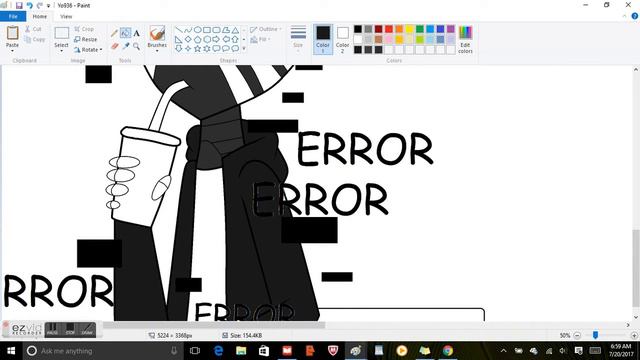Choose the Right arrow shape
640x360 pixels.
pyautogui.click(x=216, y=39)
